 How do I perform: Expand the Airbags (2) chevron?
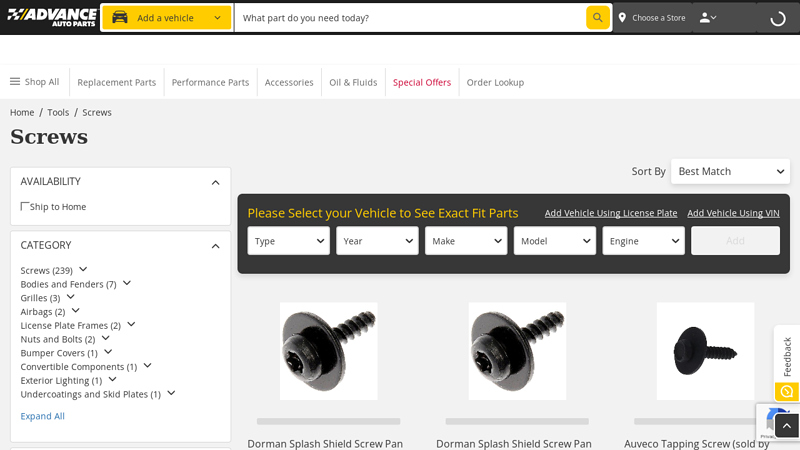coord(76,311)
